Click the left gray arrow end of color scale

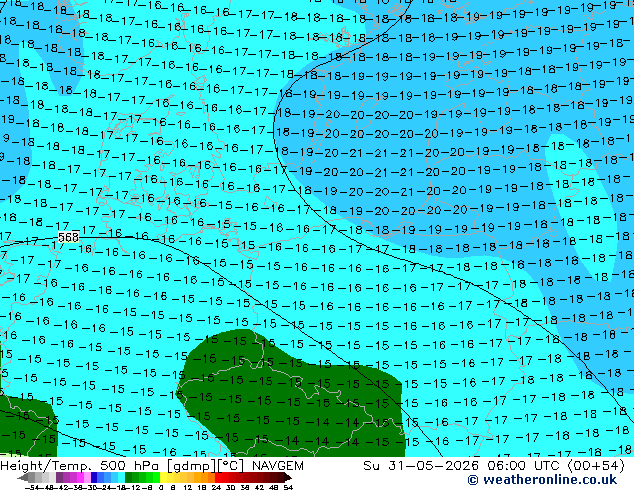22,478
